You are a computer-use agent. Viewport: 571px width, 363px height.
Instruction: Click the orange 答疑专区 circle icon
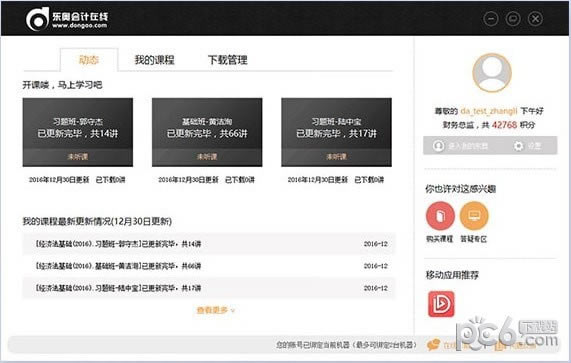pyautogui.click(x=474, y=216)
